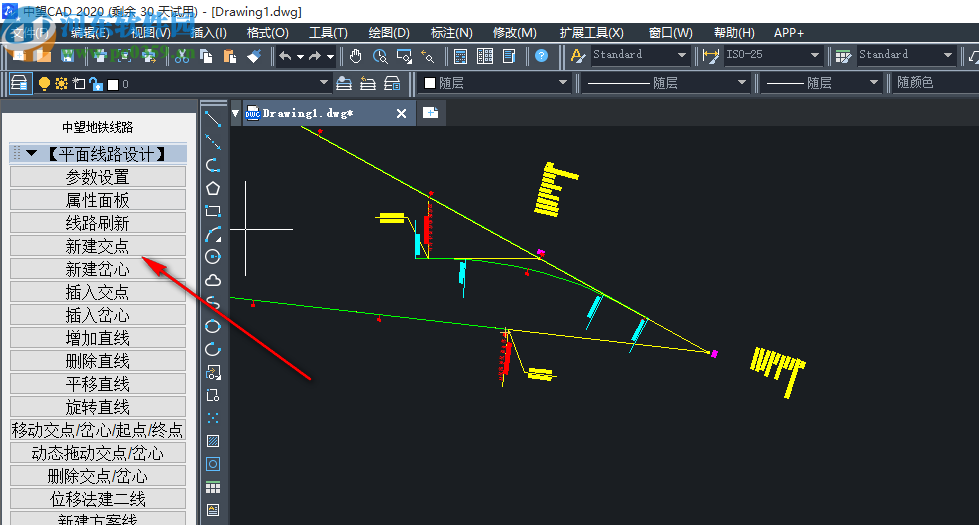Collapse the 平面线路设计 section
The height and width of the screenshot is (525, 979).
[x=32, y=153]
